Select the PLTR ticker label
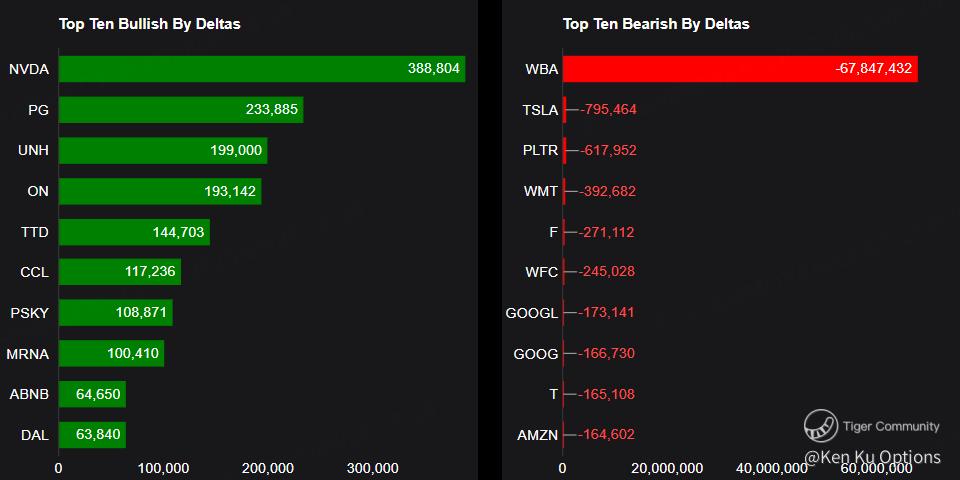 click(x=541, y=150)
